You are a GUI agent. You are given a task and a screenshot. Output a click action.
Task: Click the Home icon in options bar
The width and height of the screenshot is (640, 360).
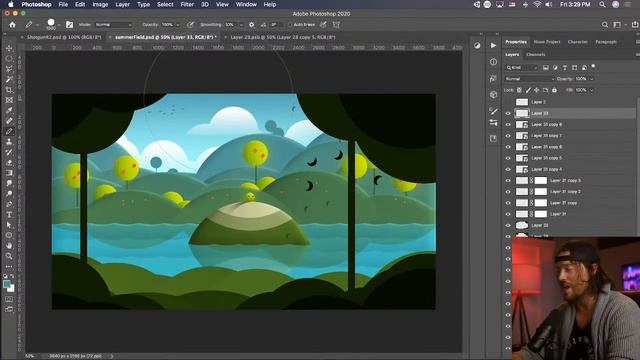(x=12, y=25)
